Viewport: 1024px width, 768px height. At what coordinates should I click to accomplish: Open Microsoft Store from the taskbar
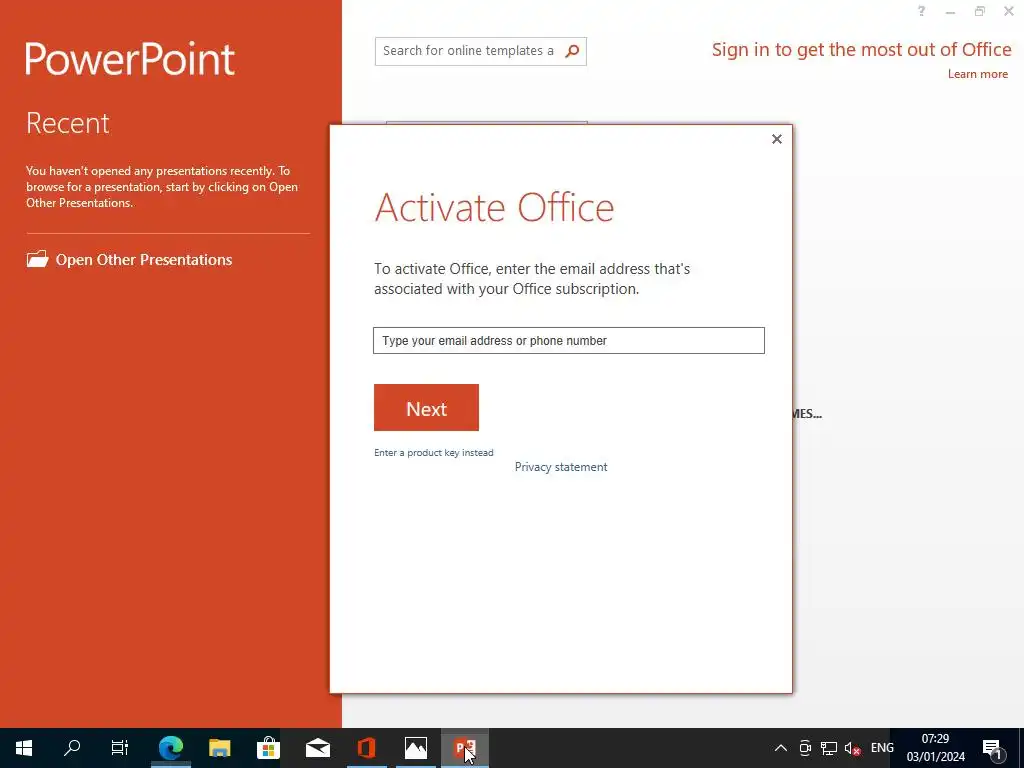click(x=268, y=748)
